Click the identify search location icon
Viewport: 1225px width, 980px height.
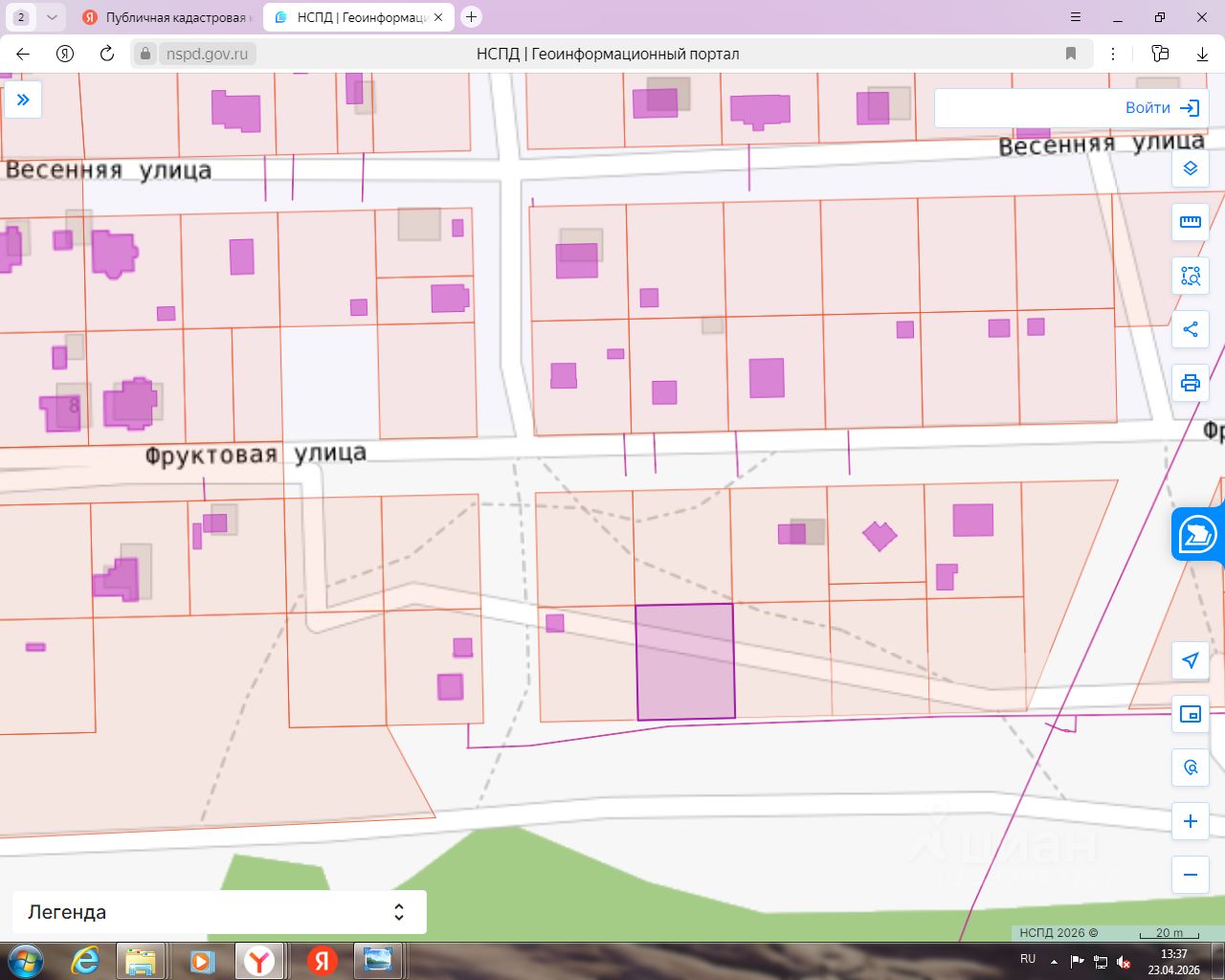tap(1191, 768)
